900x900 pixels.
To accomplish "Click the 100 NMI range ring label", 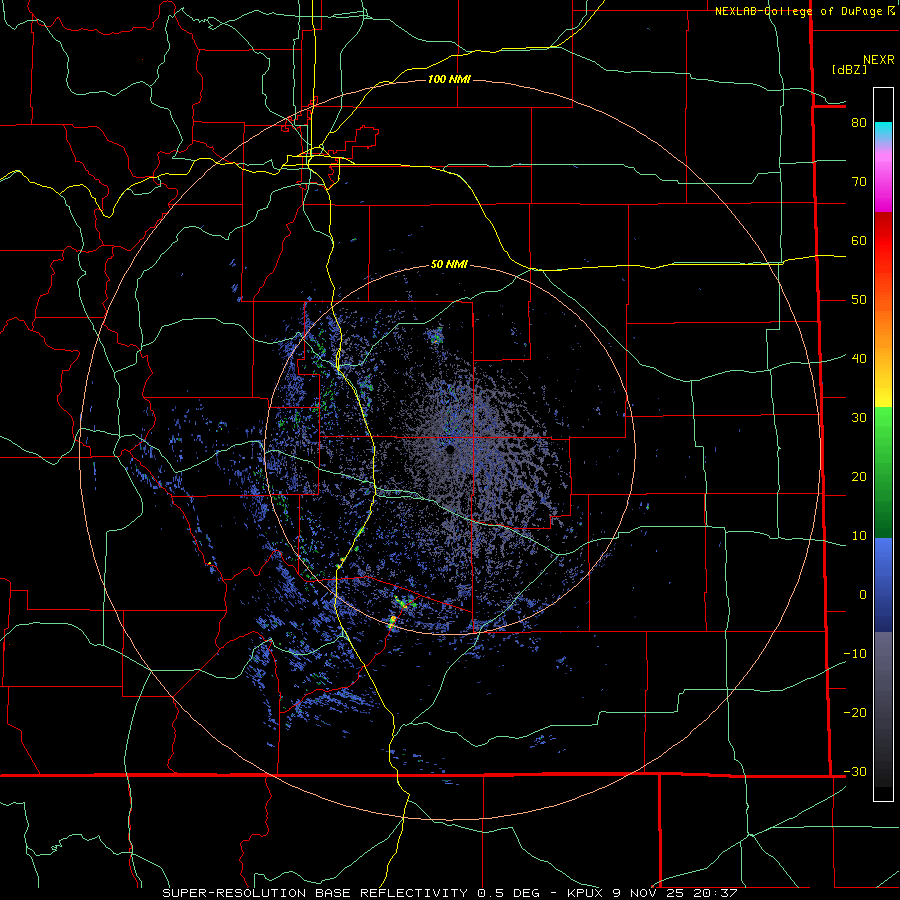I will click(x=449, y=79).
